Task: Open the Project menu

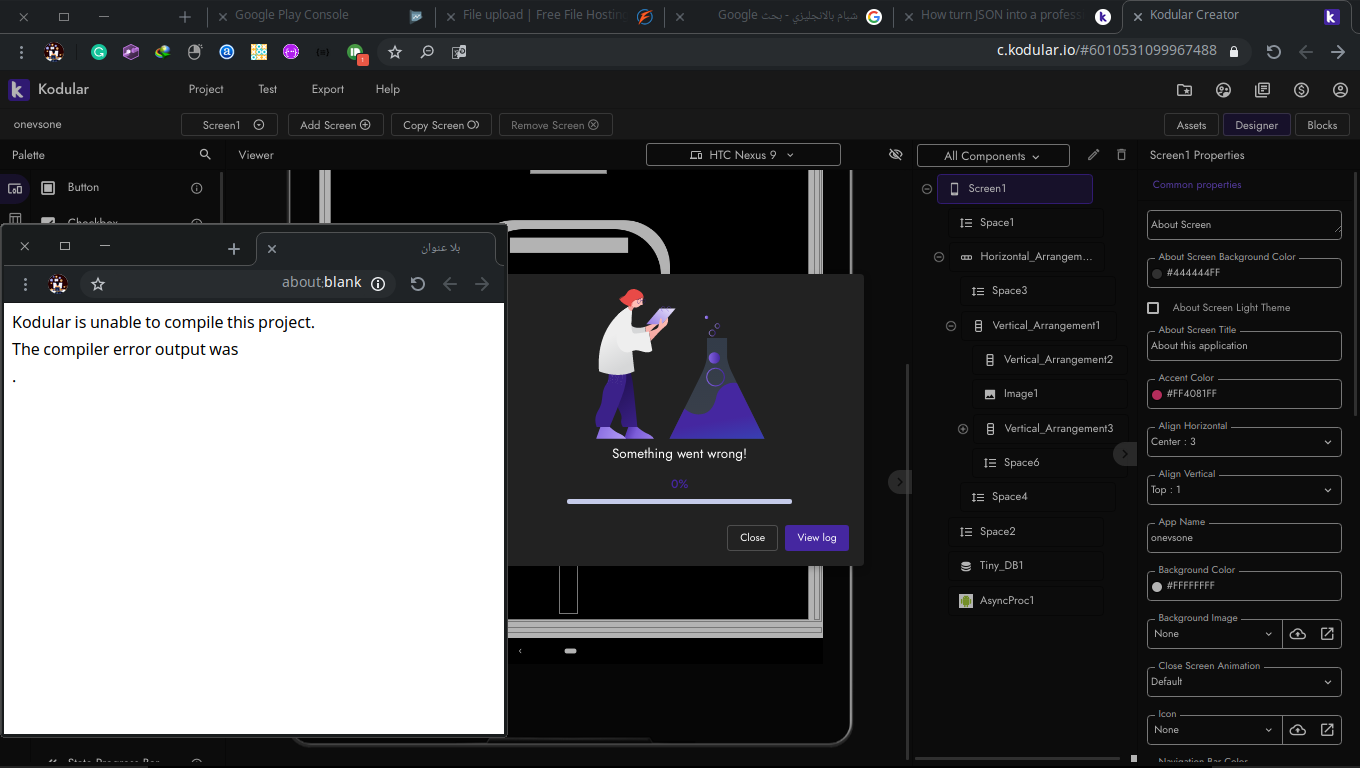Action: 205,89
